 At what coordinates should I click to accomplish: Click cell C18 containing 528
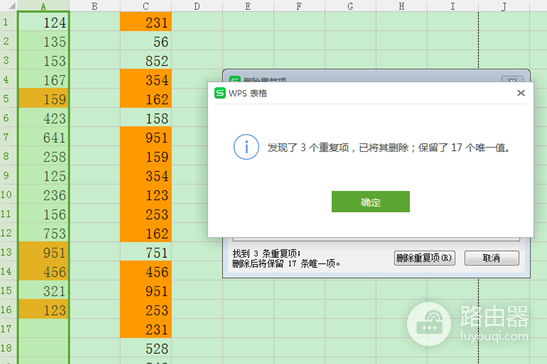point(146,348)
